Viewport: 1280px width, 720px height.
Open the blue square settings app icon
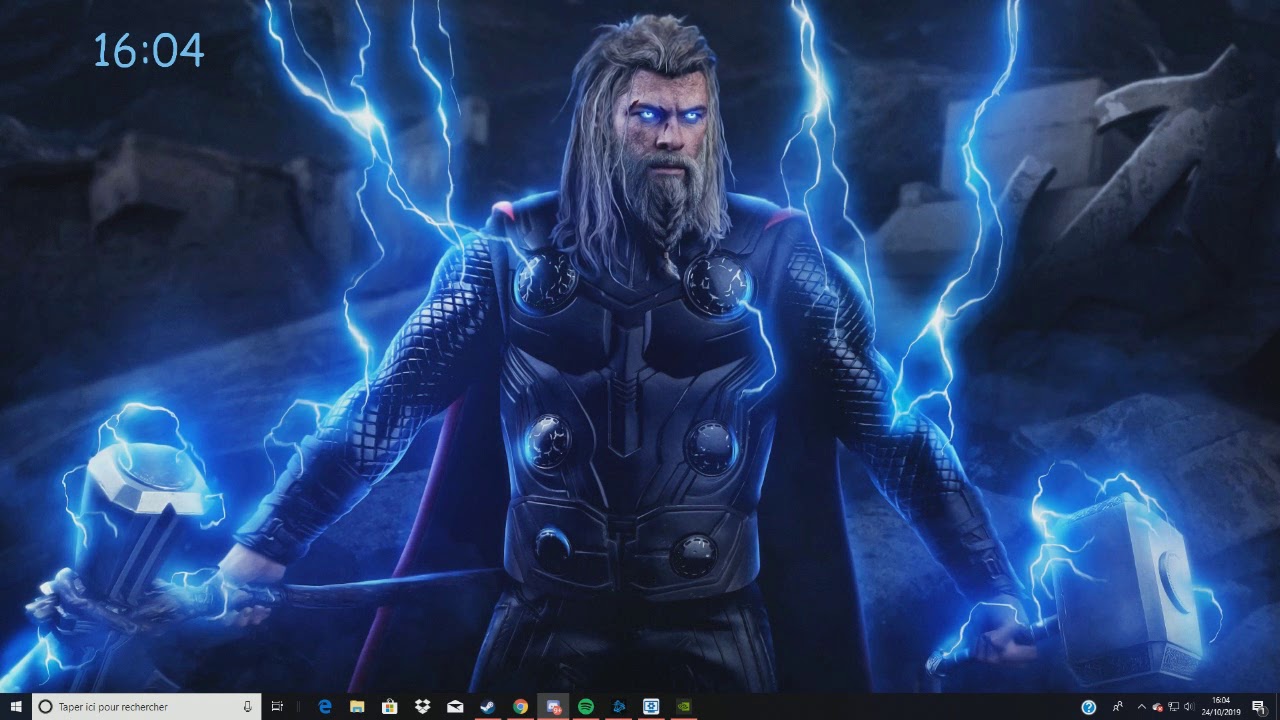click(651, 707)
